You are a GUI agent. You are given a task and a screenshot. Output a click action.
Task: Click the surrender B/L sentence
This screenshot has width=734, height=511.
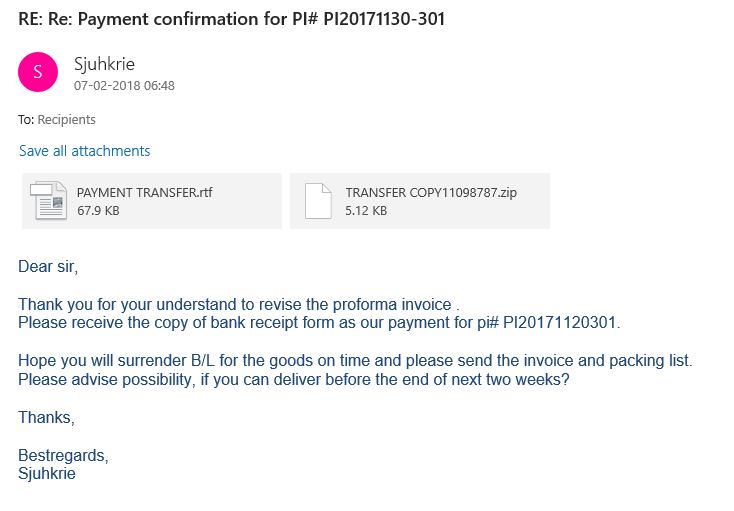click(355, 361)
